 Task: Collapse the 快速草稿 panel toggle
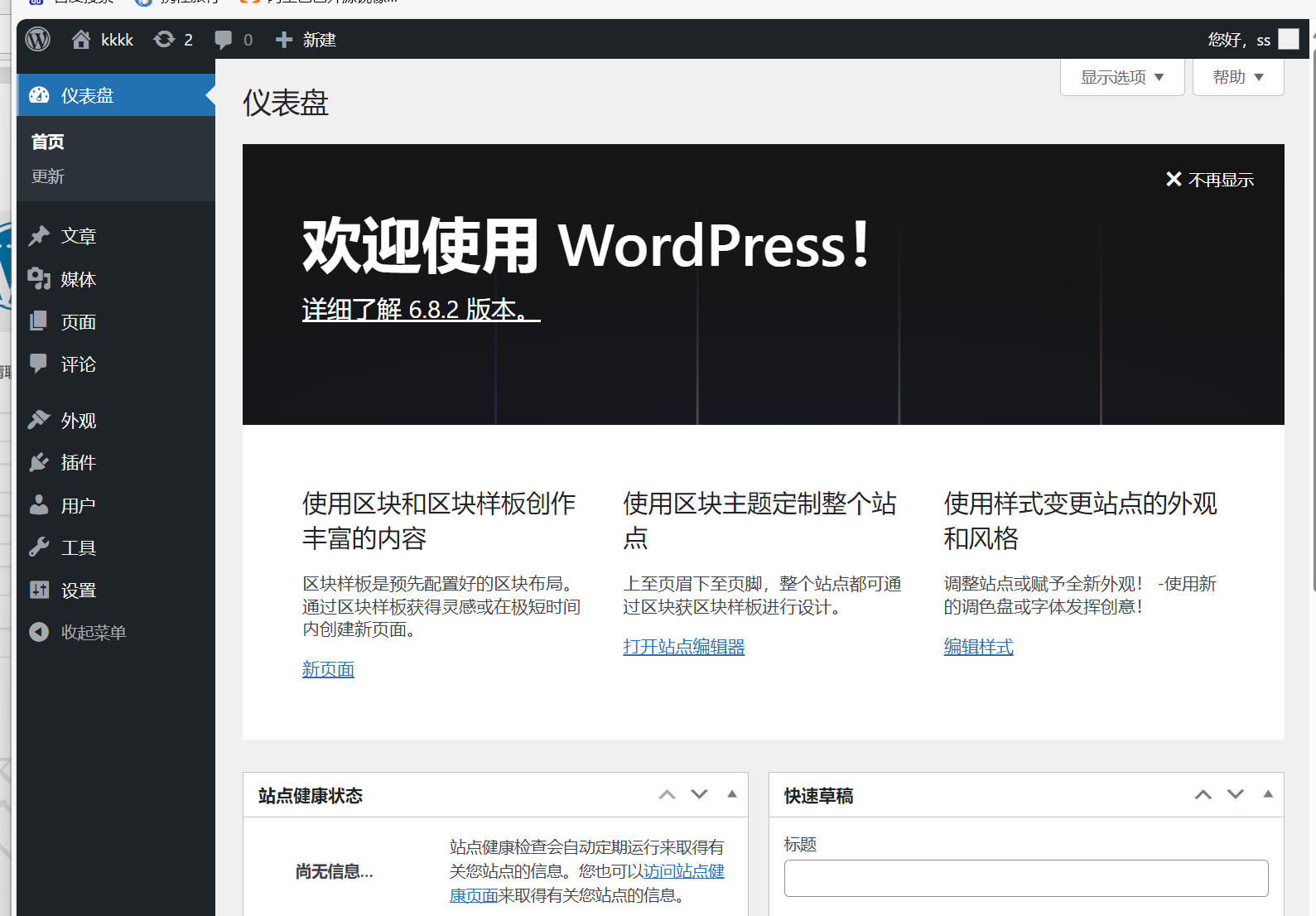tap(1268, 794)
